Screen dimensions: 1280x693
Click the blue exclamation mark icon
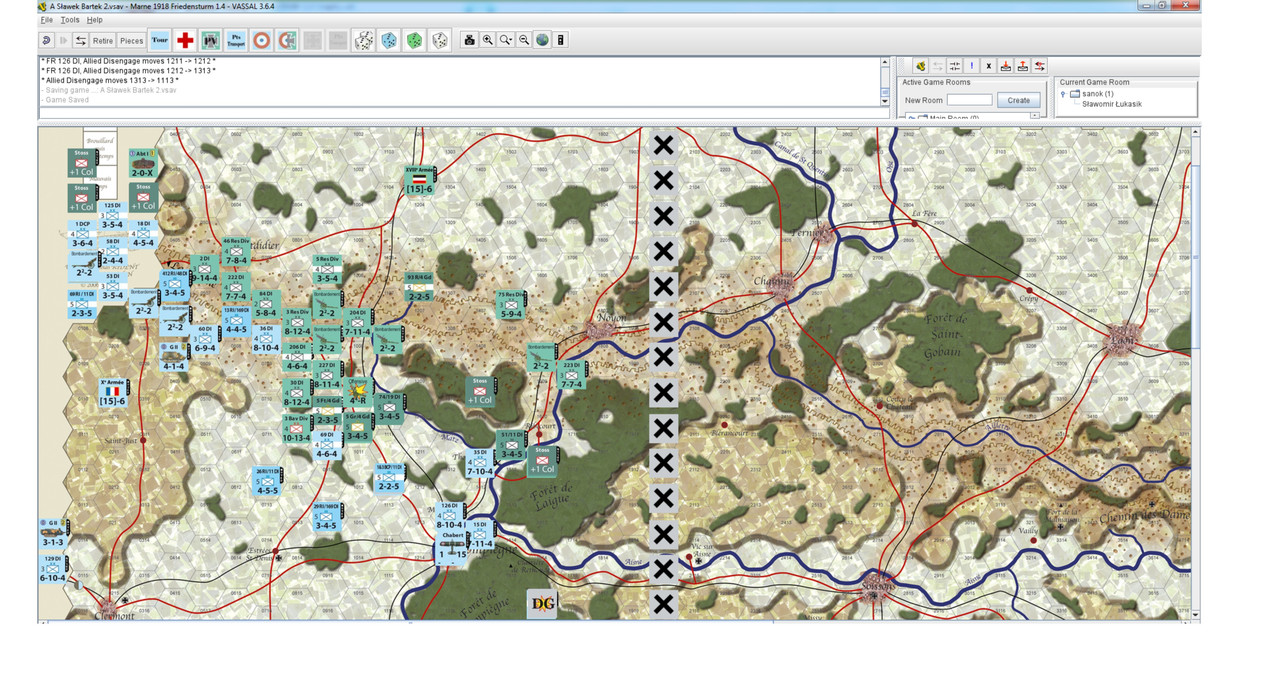[x=972, y=66]
